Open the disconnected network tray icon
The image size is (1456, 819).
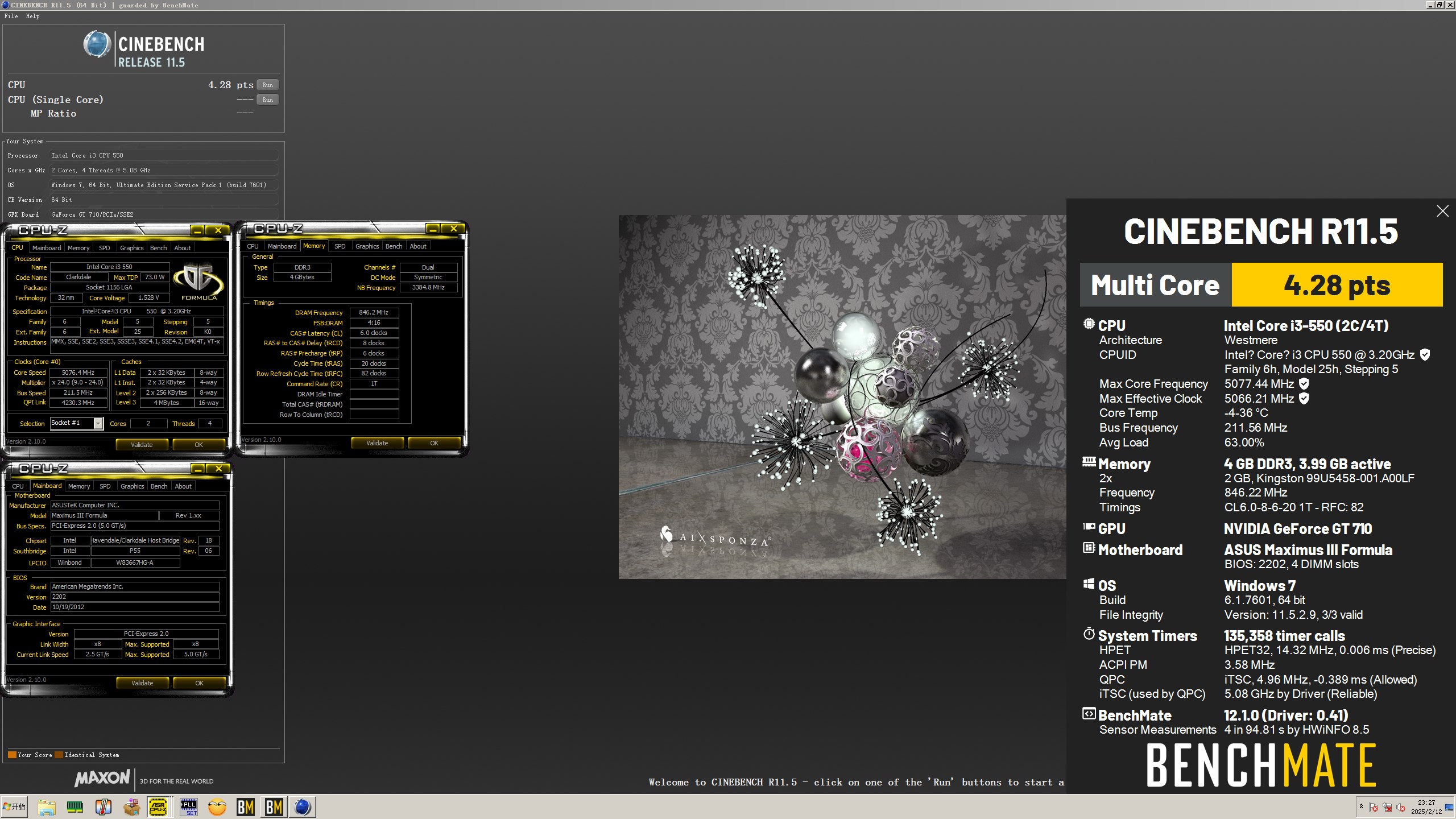pyautogui.click(x=1387, y=807)
